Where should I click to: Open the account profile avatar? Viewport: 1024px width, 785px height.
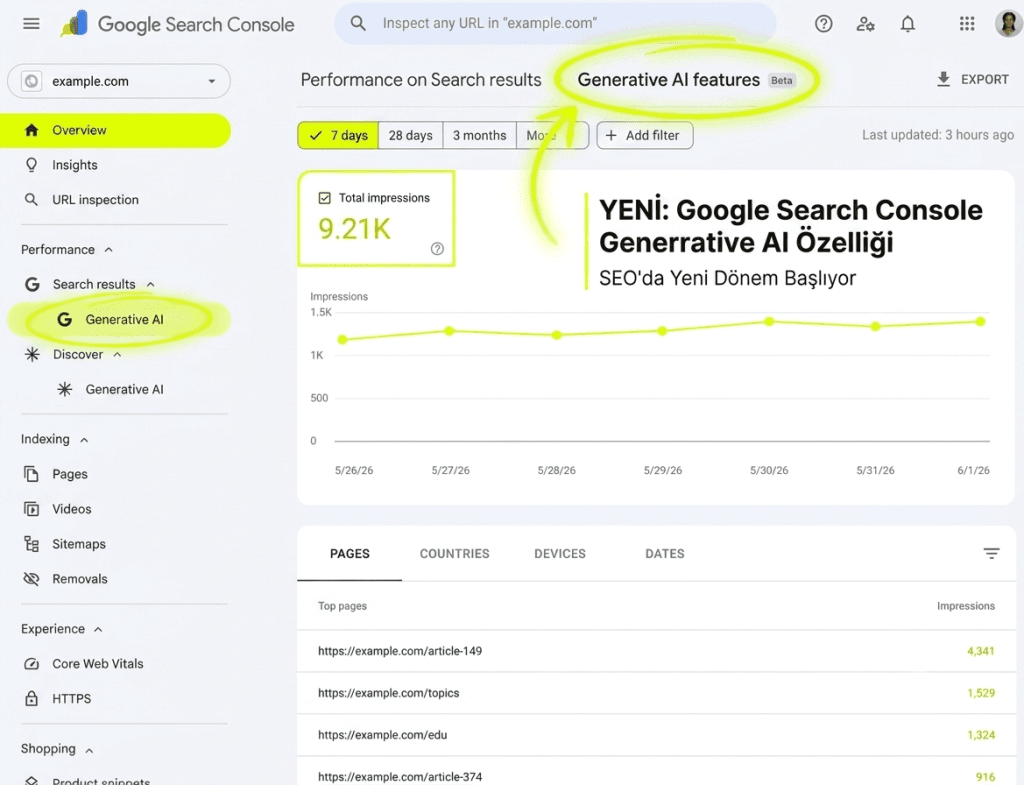point(1008,24)
